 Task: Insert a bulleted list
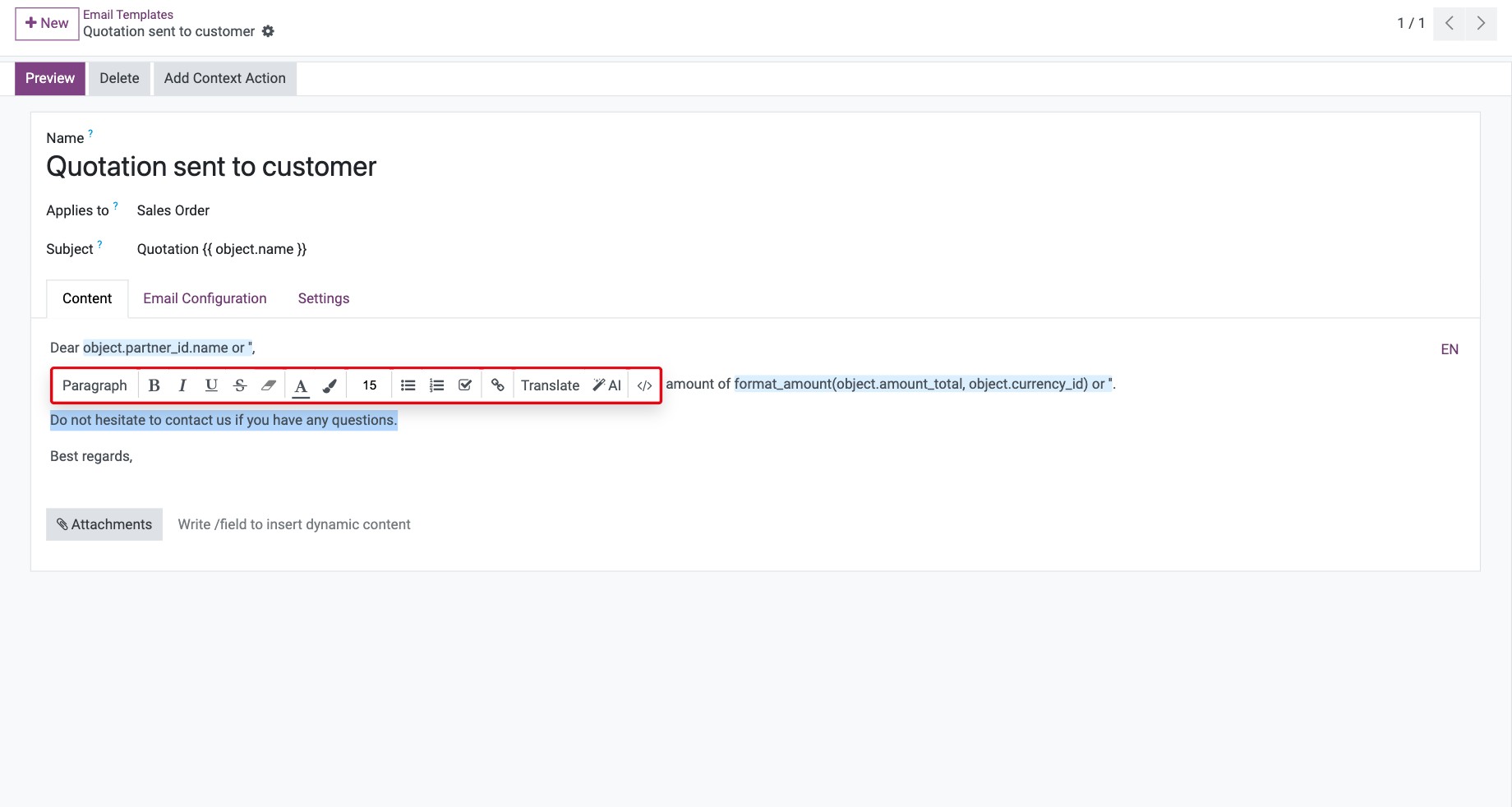[408, 385]
